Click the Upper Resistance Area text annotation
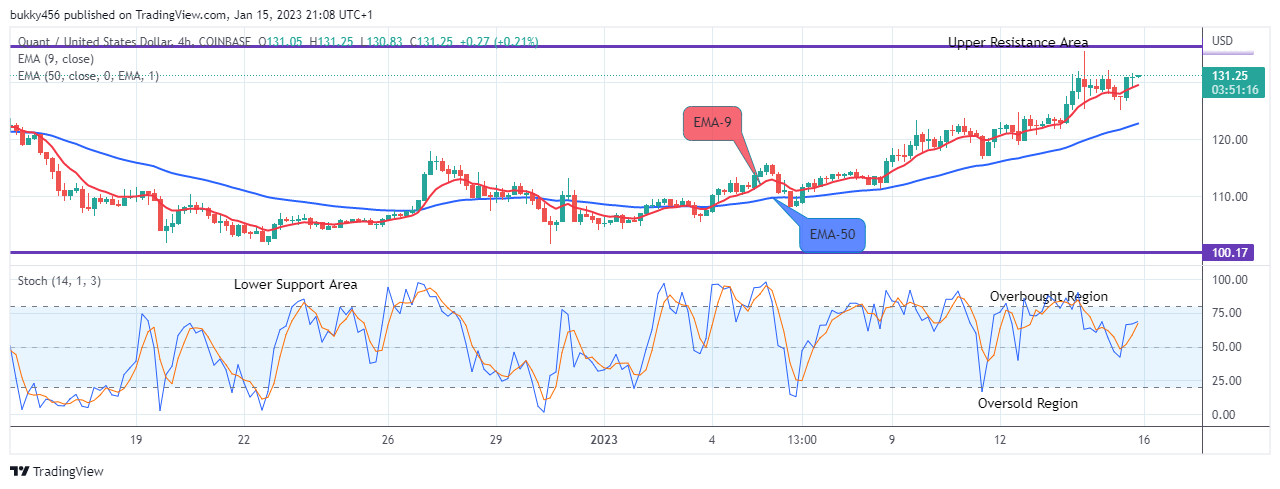The image size is (1280, 489). point(1018,42)
